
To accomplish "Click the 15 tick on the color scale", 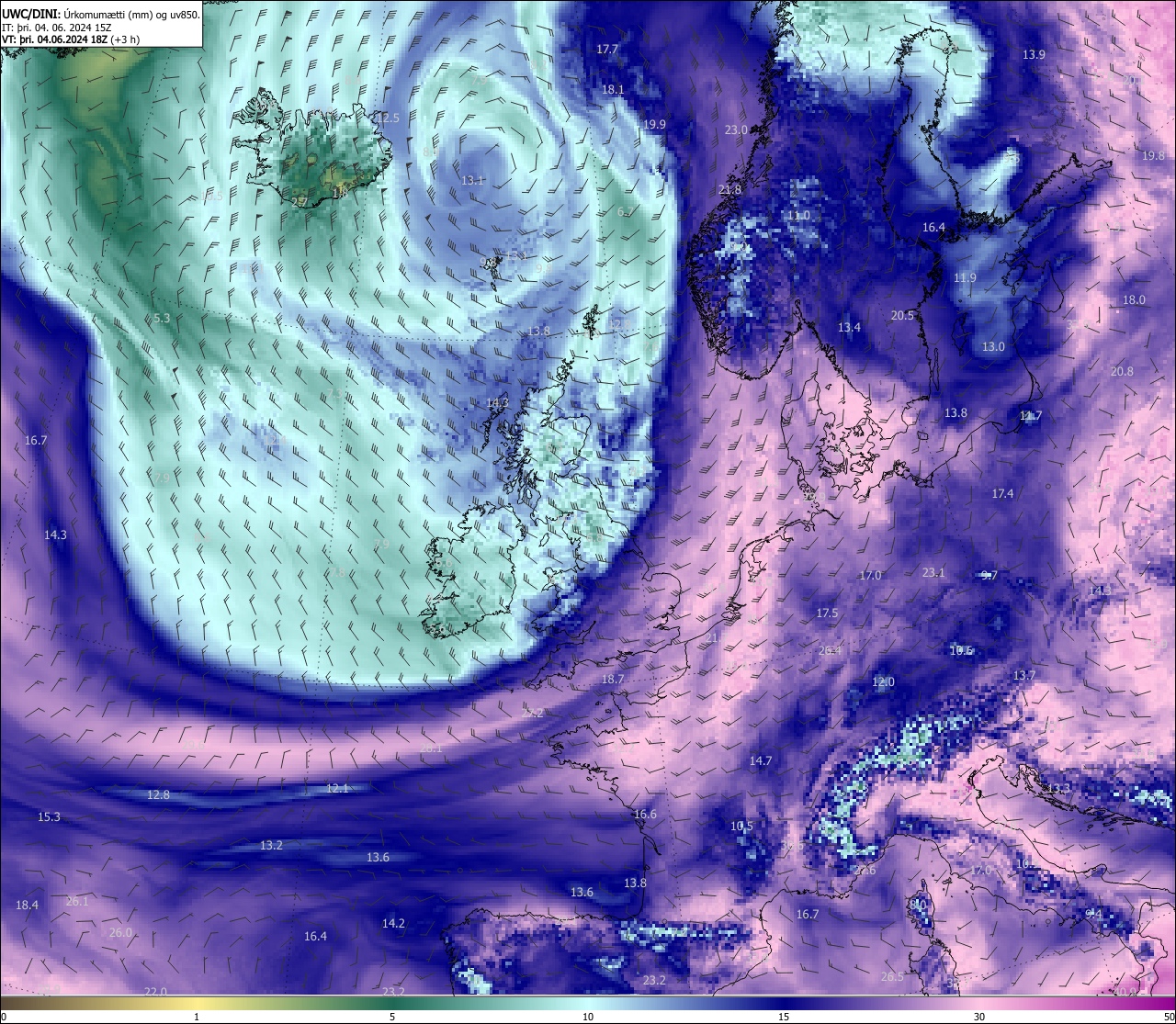I will pos(784,1017).
